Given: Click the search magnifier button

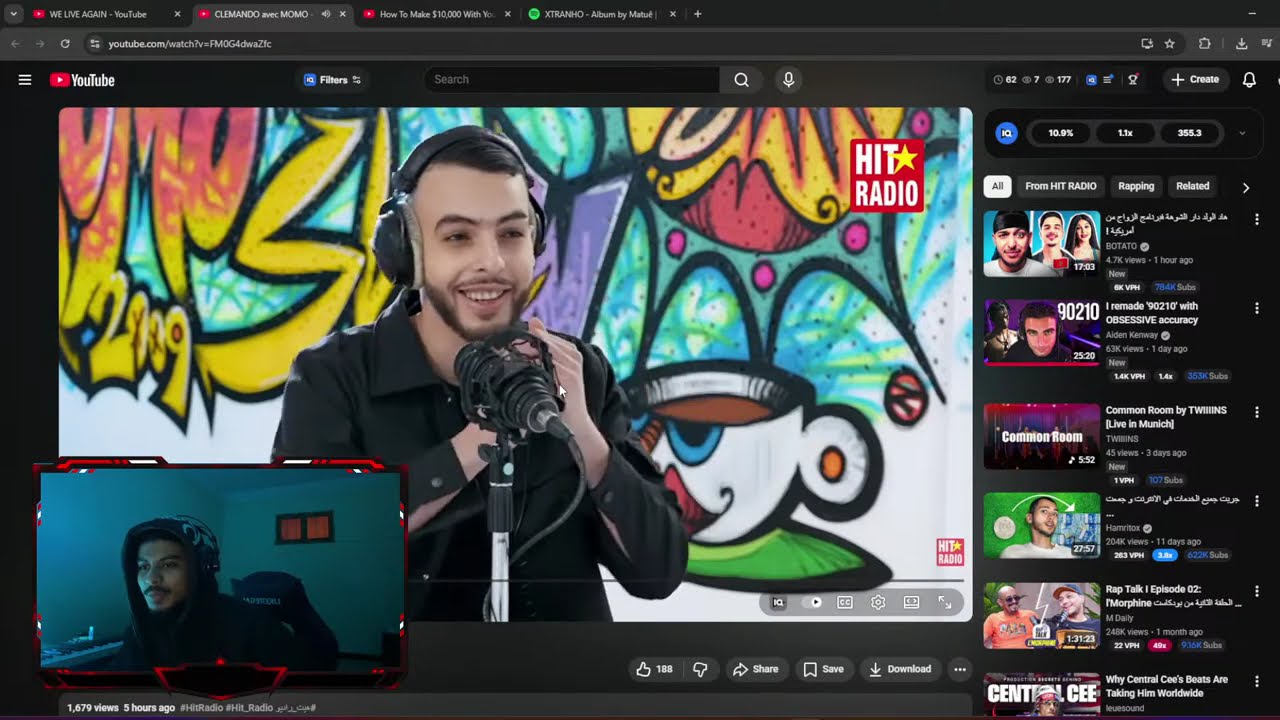Looking at the screenshot, I should (741, 80).
